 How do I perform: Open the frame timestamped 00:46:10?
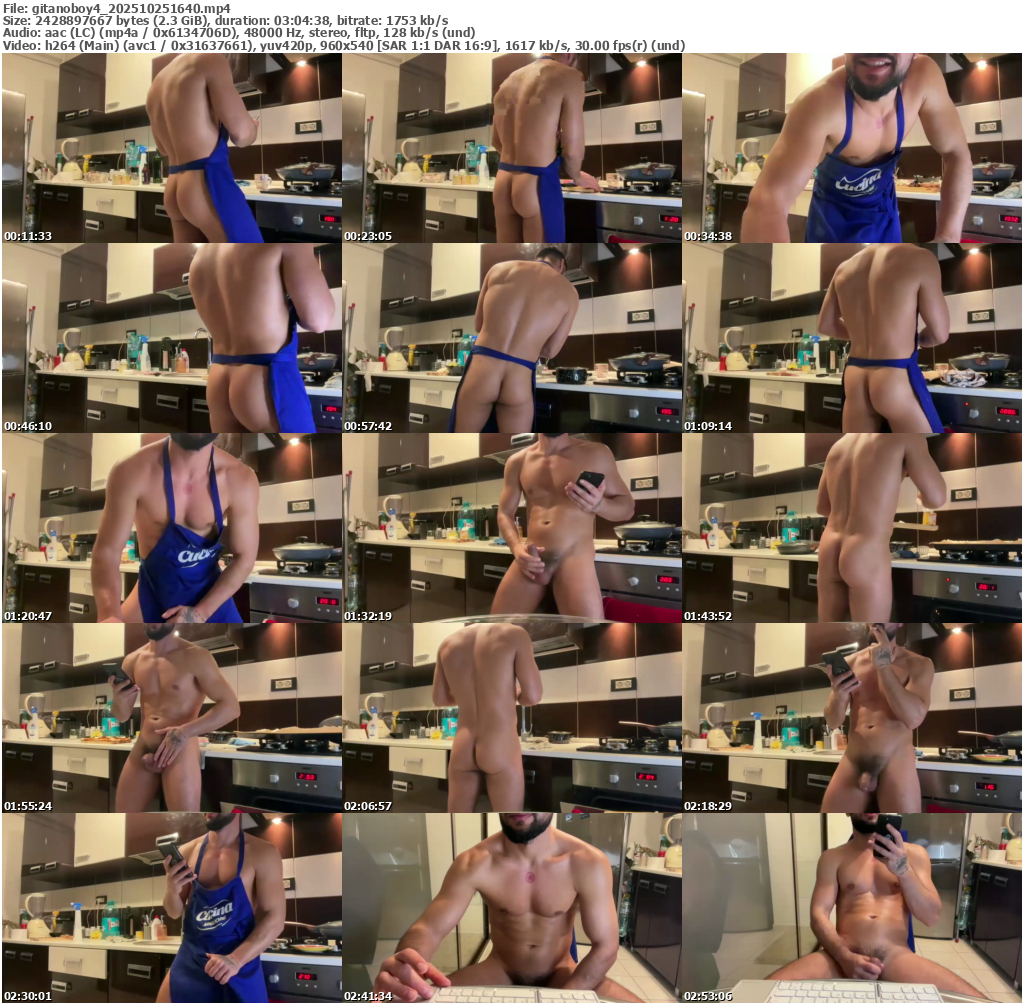tap(172, 338)
